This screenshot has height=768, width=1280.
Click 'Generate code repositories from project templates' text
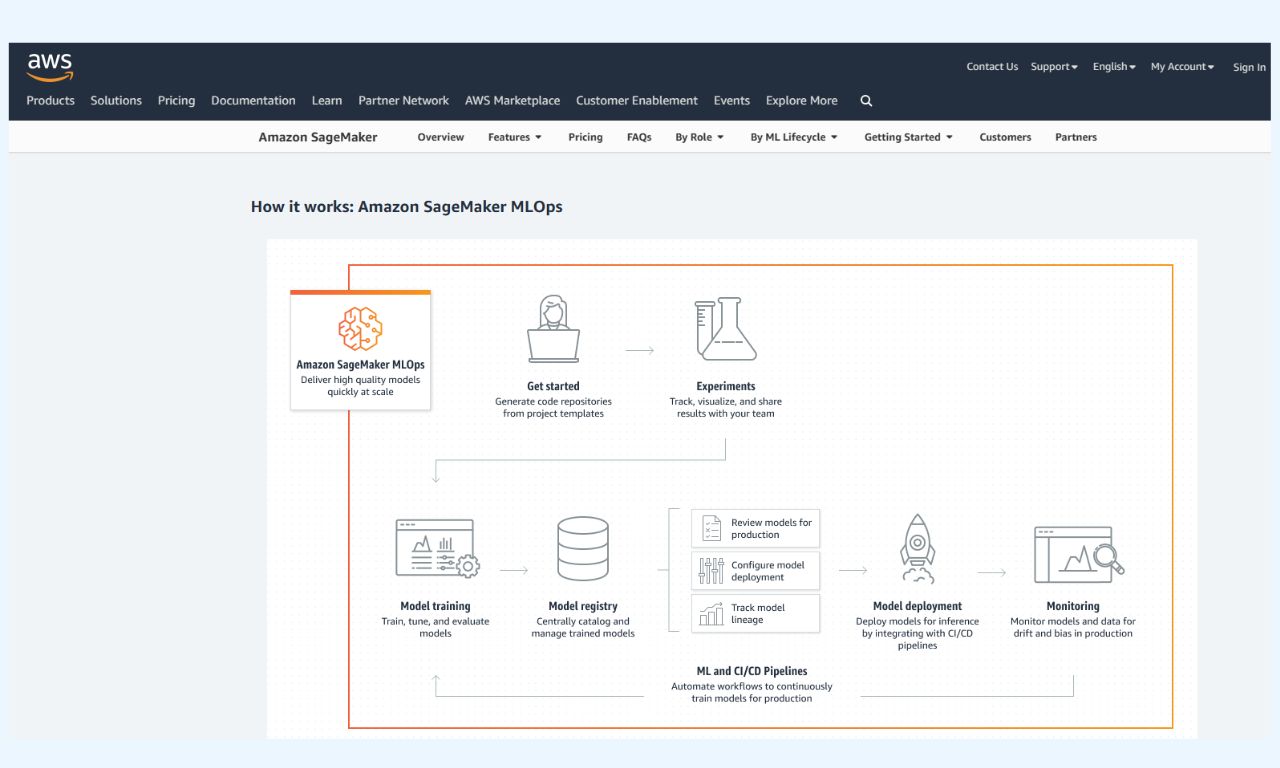point(553,408)
